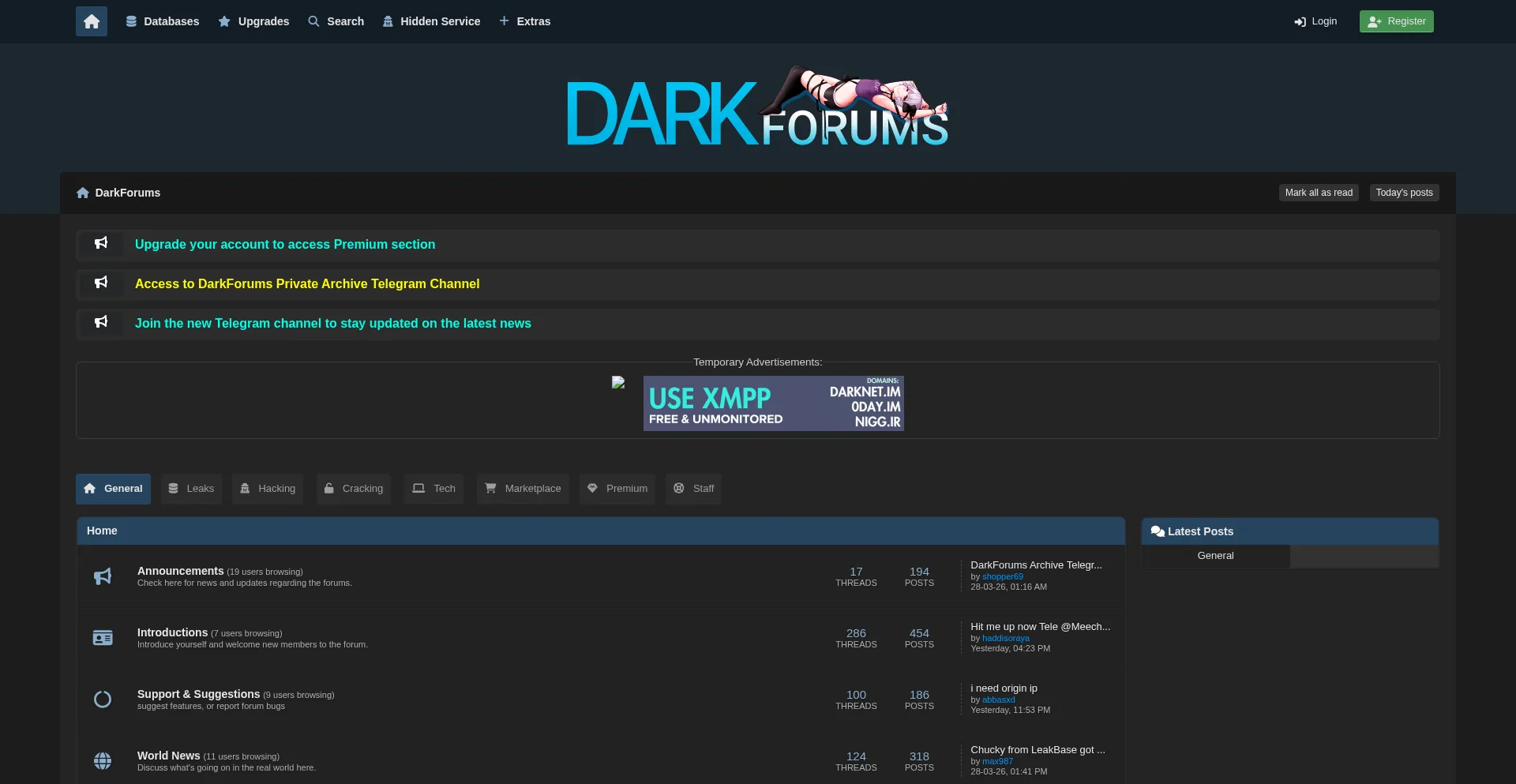This screenshot has width=1516, height=784.
Task: Open last post i need origin ip
Action: (x=1004, y=688)
